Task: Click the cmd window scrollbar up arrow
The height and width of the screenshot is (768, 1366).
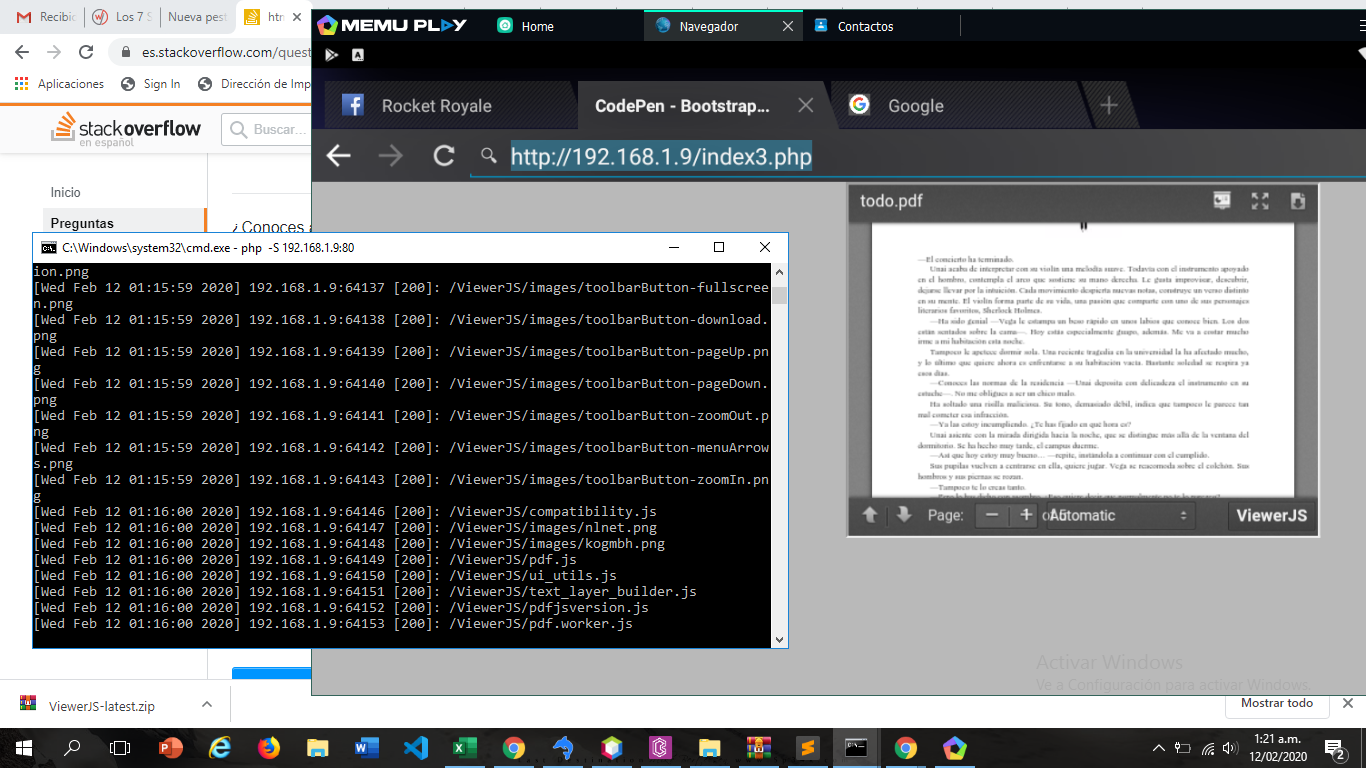Action: point(779,271)
